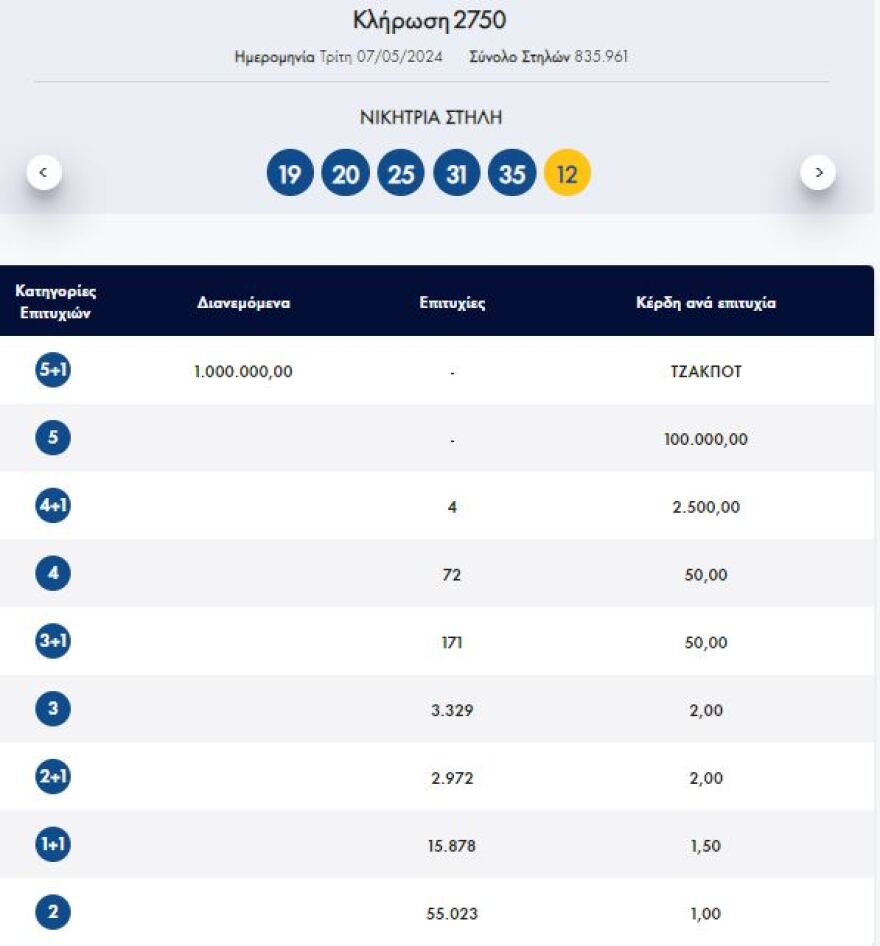Select the 1+1 category badge
This screenshot has height=946, width=880.
53,846
